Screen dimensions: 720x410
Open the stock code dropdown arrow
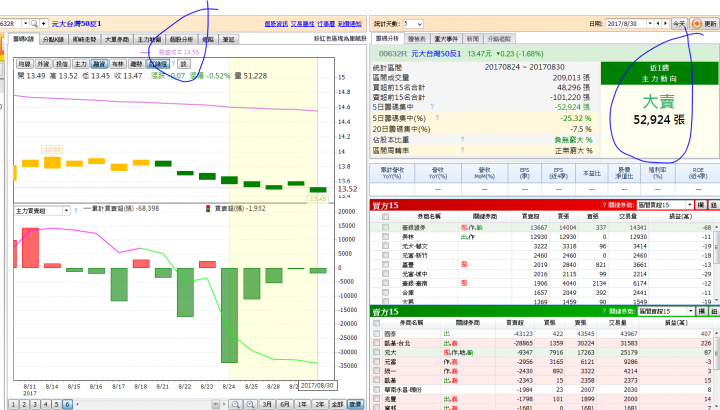[25, 23]
